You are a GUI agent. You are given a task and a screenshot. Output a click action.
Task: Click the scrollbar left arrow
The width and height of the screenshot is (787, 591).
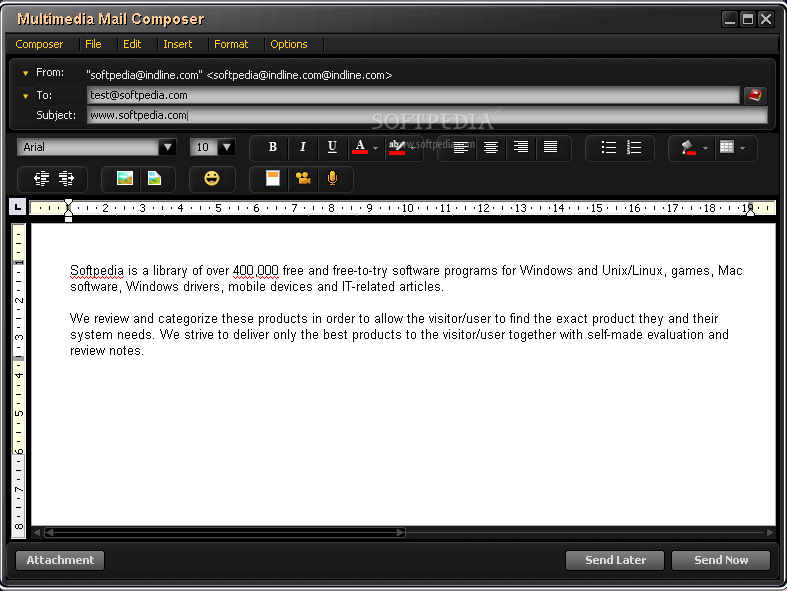[x=37, y=533]
